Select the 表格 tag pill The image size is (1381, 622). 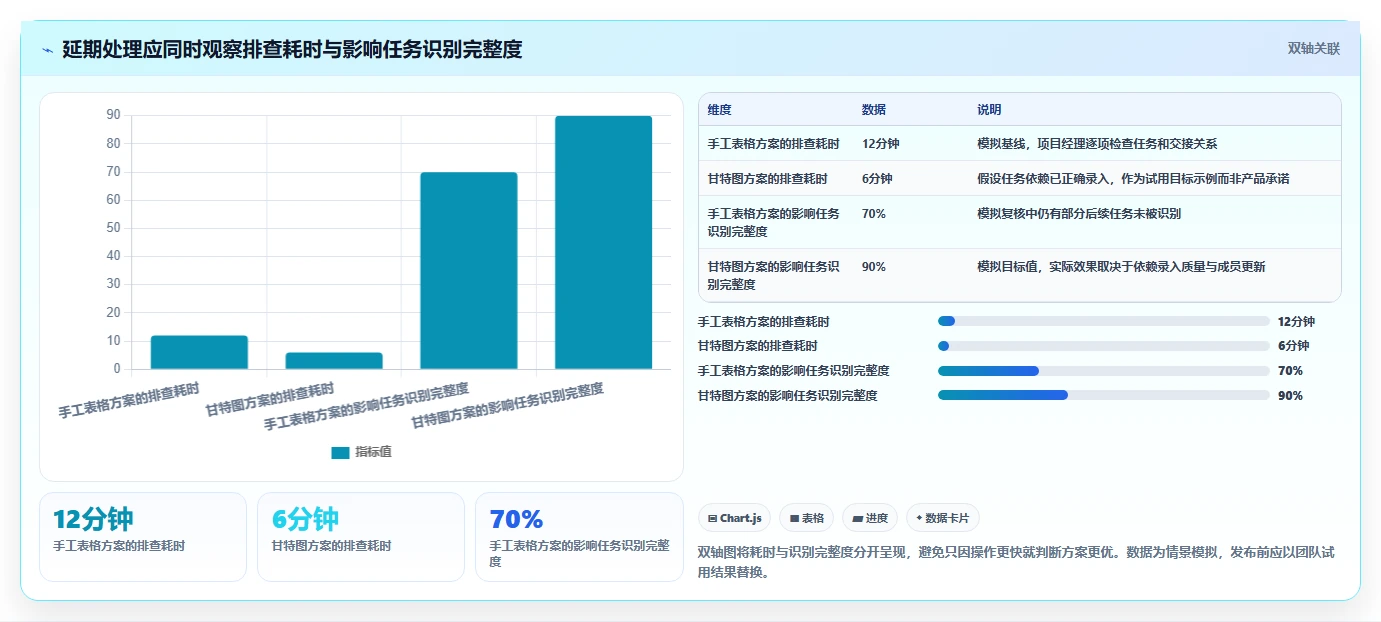806,518
